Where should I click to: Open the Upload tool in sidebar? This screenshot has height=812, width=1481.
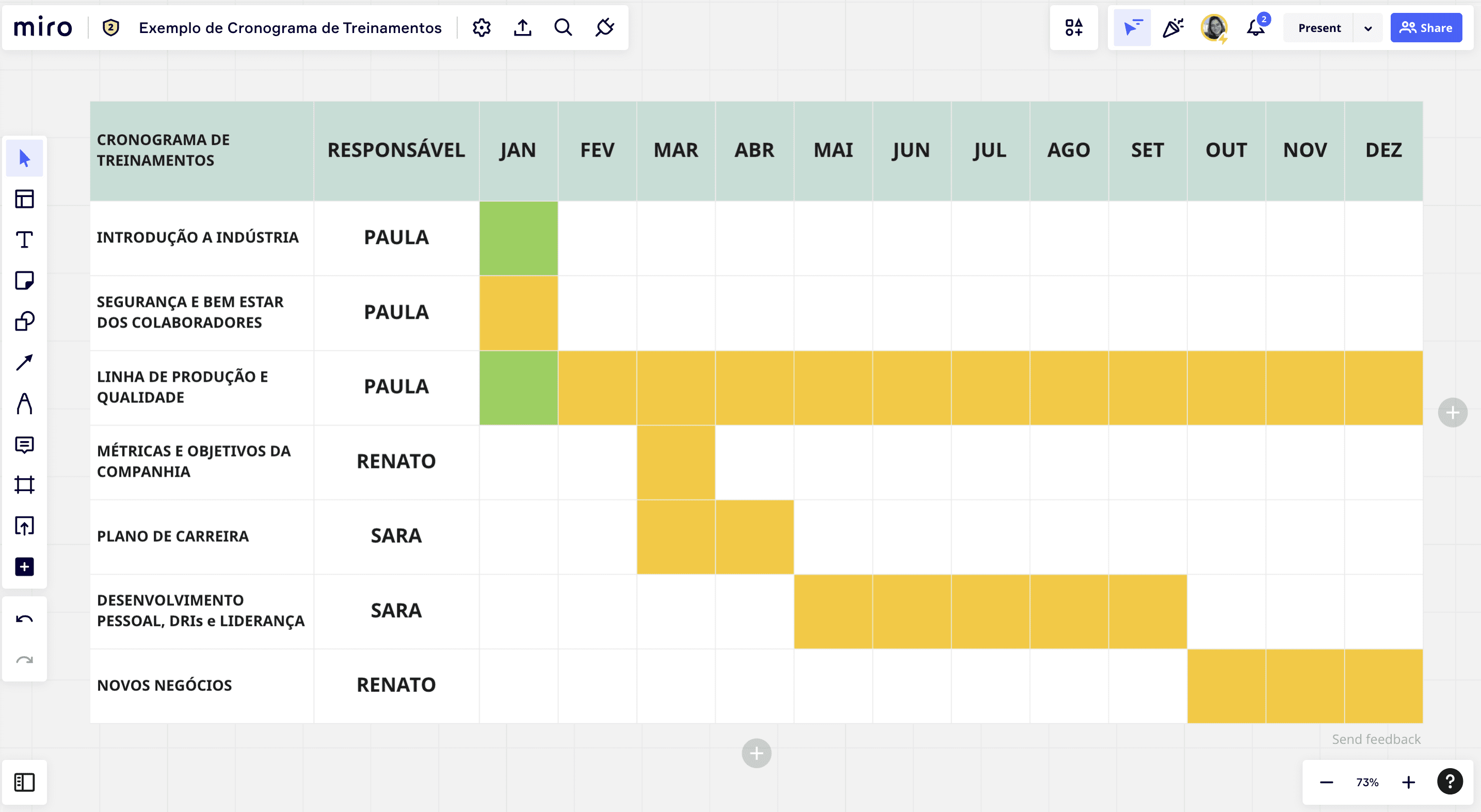(x=24, y=525)
